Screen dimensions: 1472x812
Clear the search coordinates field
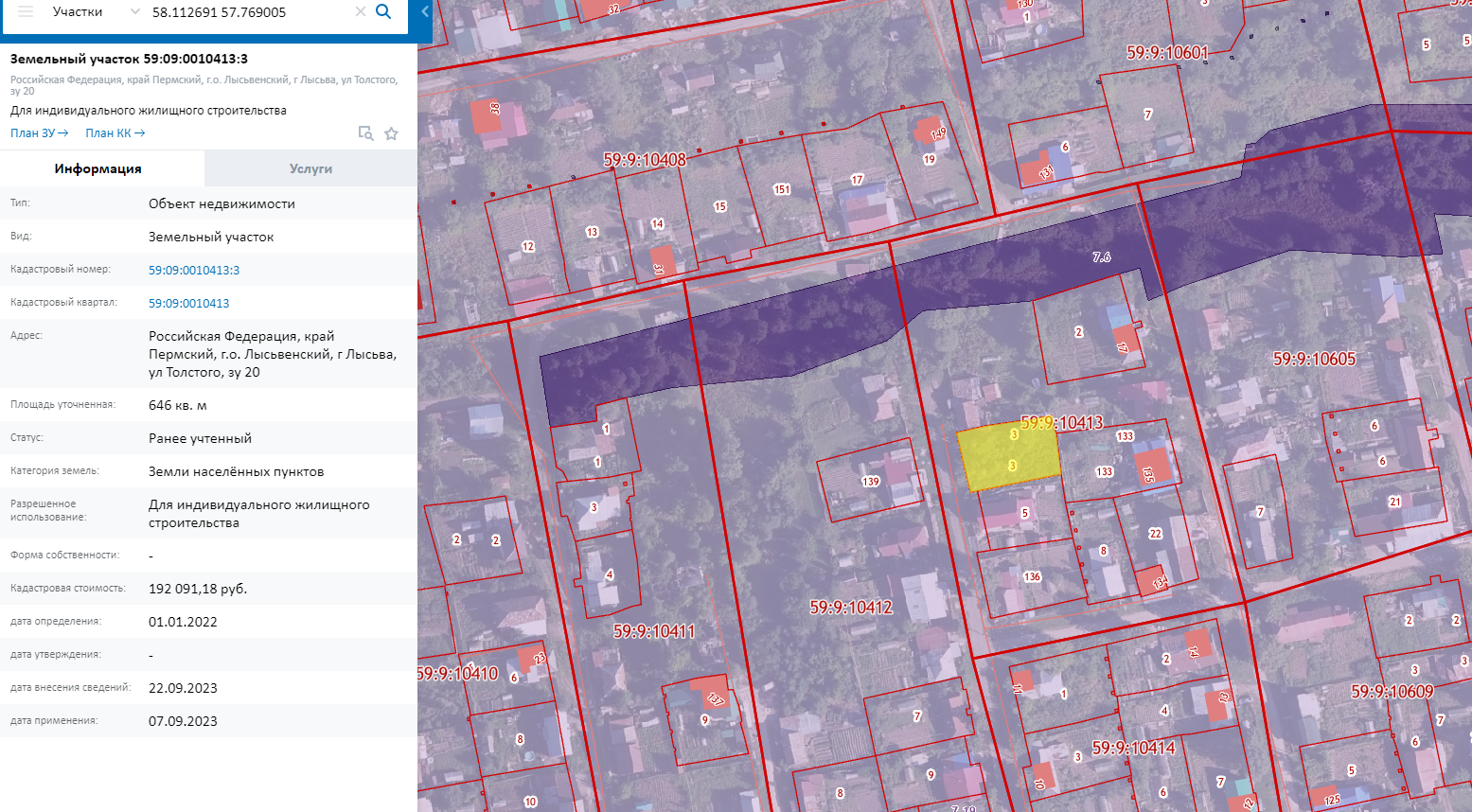coord(360,11)
